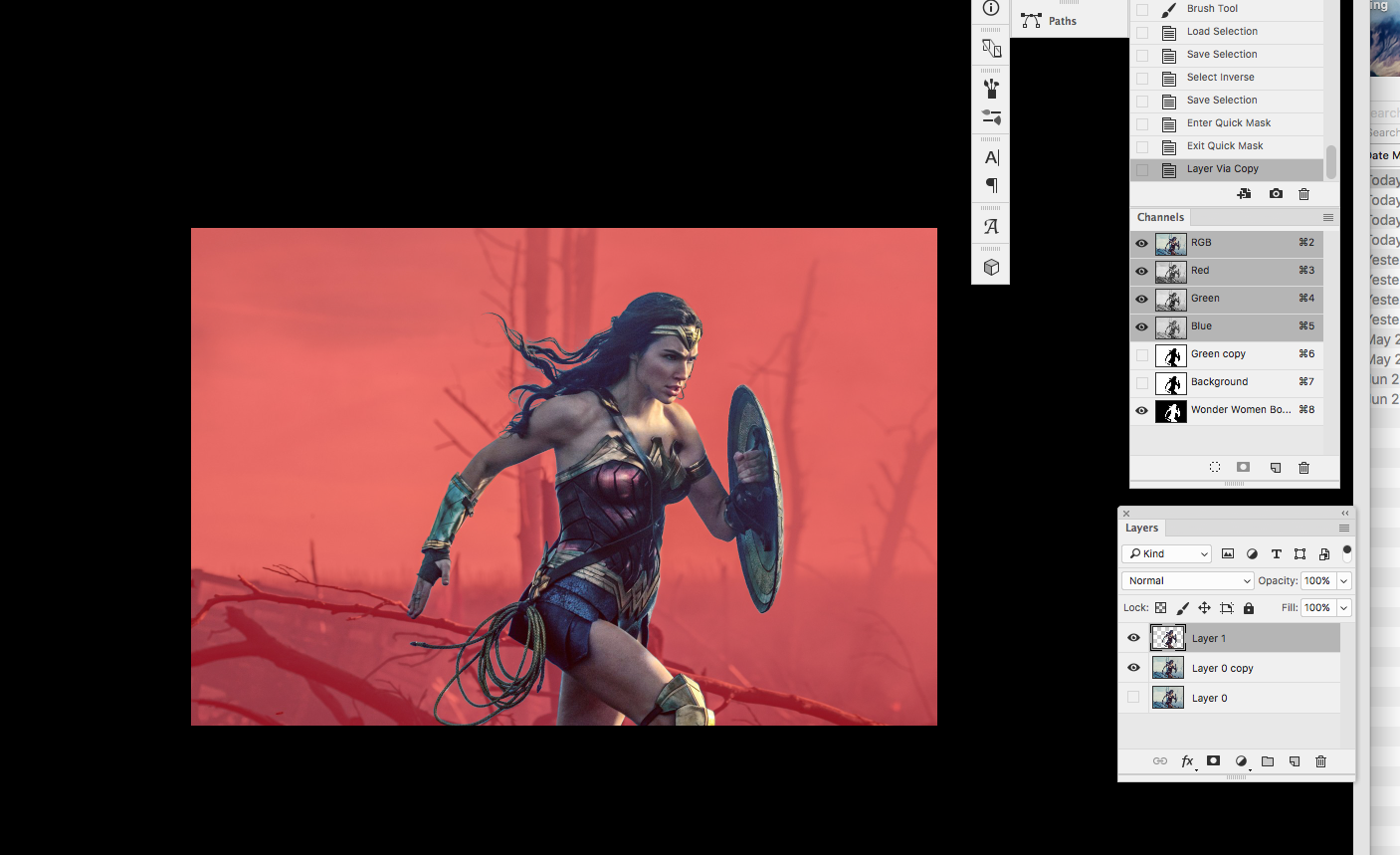This screenshot has width=1400, height=855.
Task: Open the 3D panel cube icon
Action: click(x=991, y=267)
